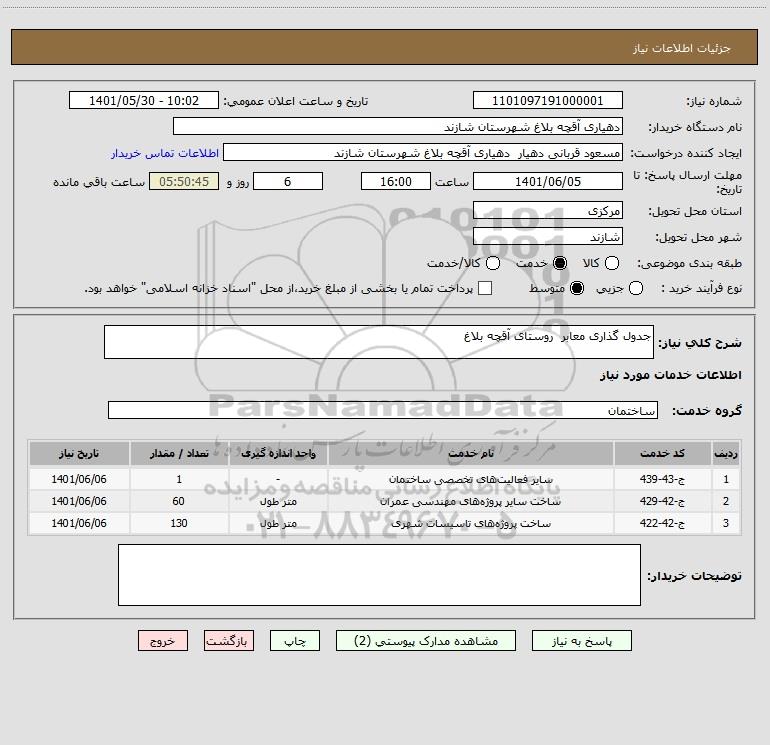The width and height of the screenshot is (770, 745).
Task: Click the پاسخ به نیاز button
Action: (582, 641)
